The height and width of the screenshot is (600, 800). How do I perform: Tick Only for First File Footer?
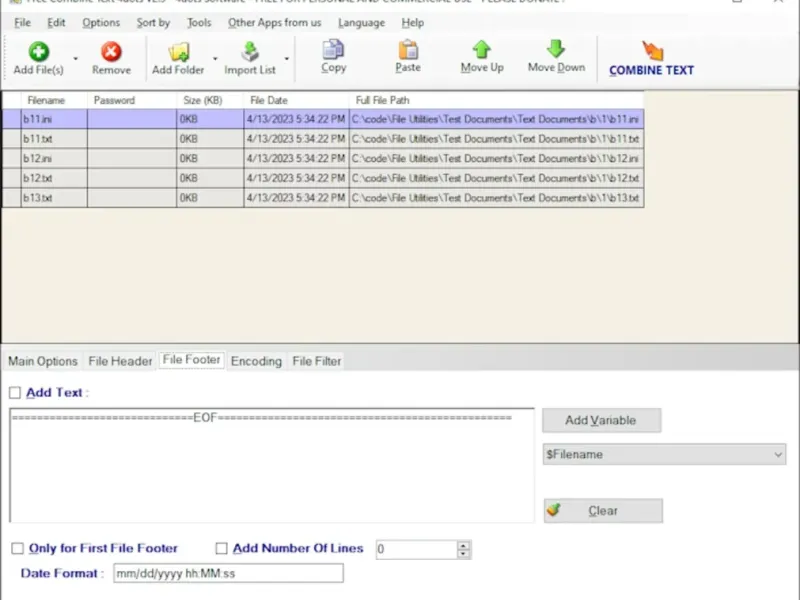tap(17, 548)
